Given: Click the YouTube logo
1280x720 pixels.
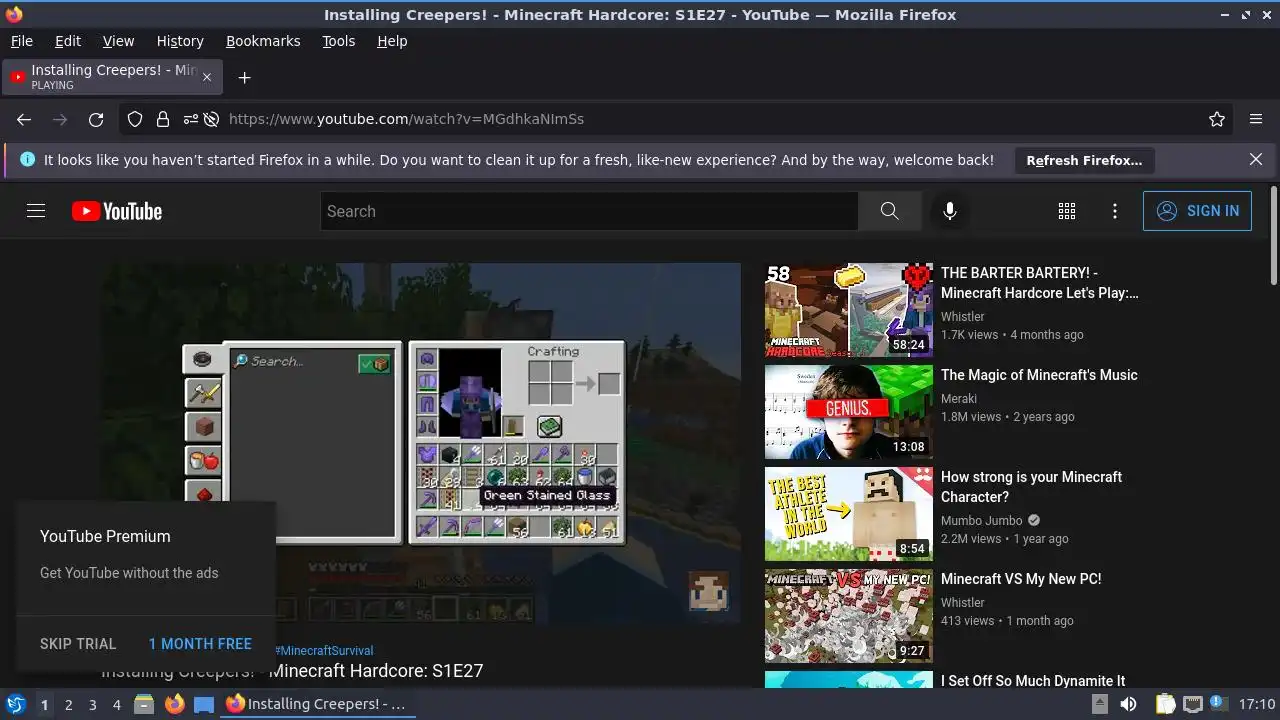Looking at the screenshot, I should (x=117, y=211).
